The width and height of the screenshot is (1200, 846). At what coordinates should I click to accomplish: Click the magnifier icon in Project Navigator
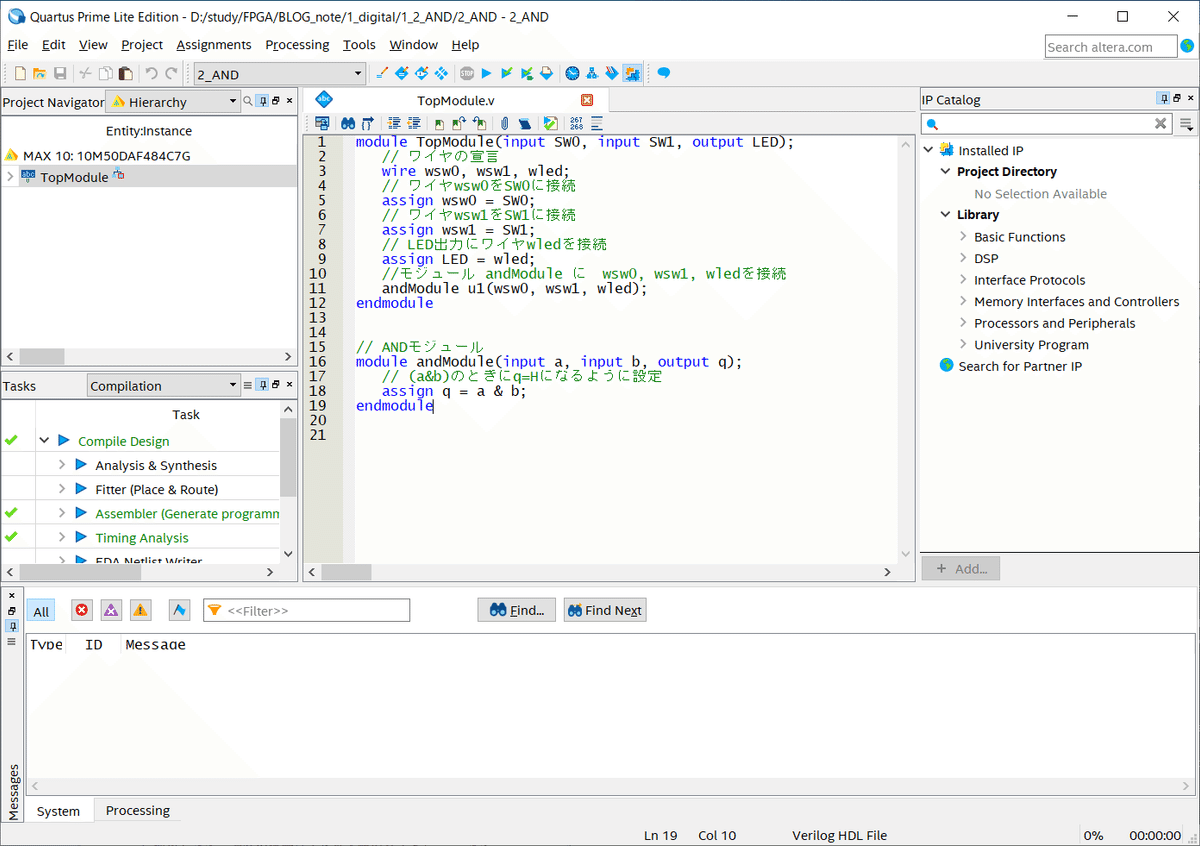click(247, 101)
